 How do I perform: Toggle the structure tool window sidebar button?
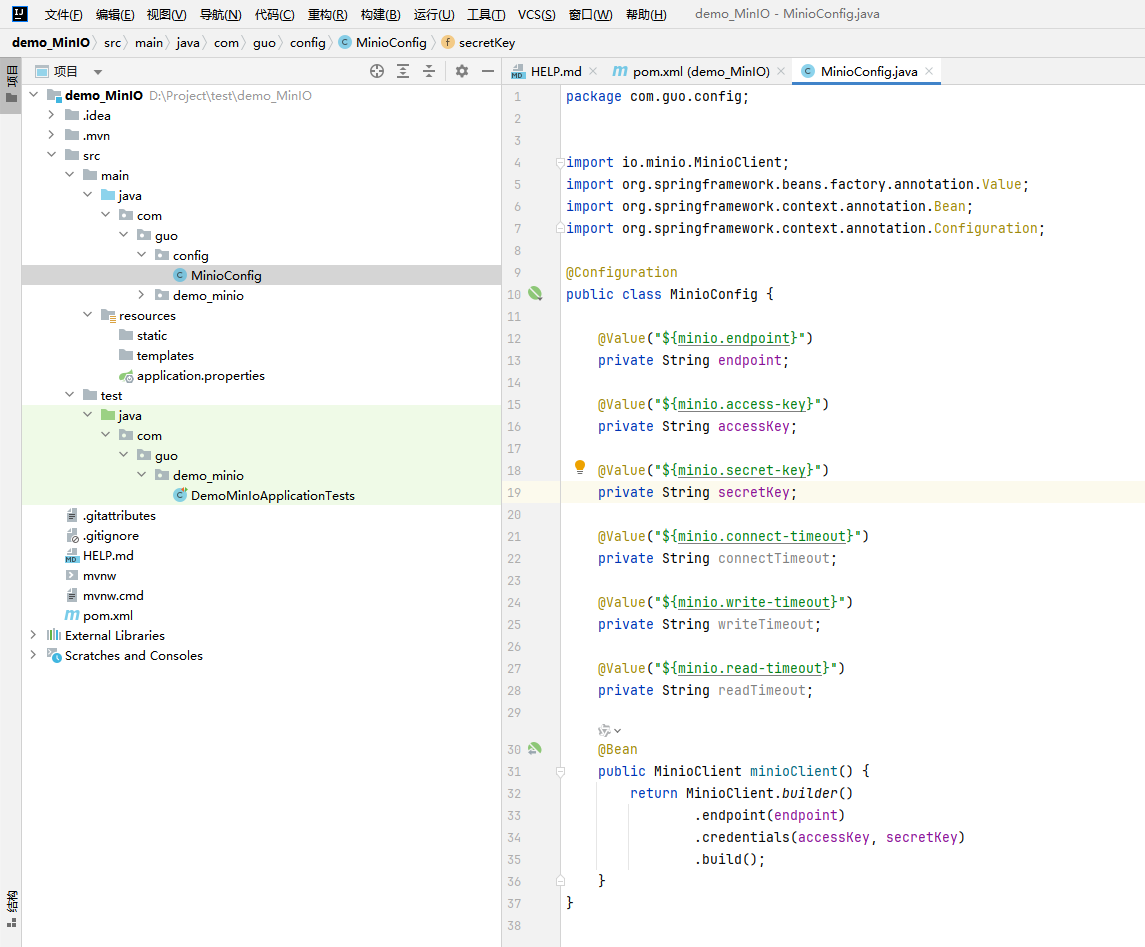(11, 908)
